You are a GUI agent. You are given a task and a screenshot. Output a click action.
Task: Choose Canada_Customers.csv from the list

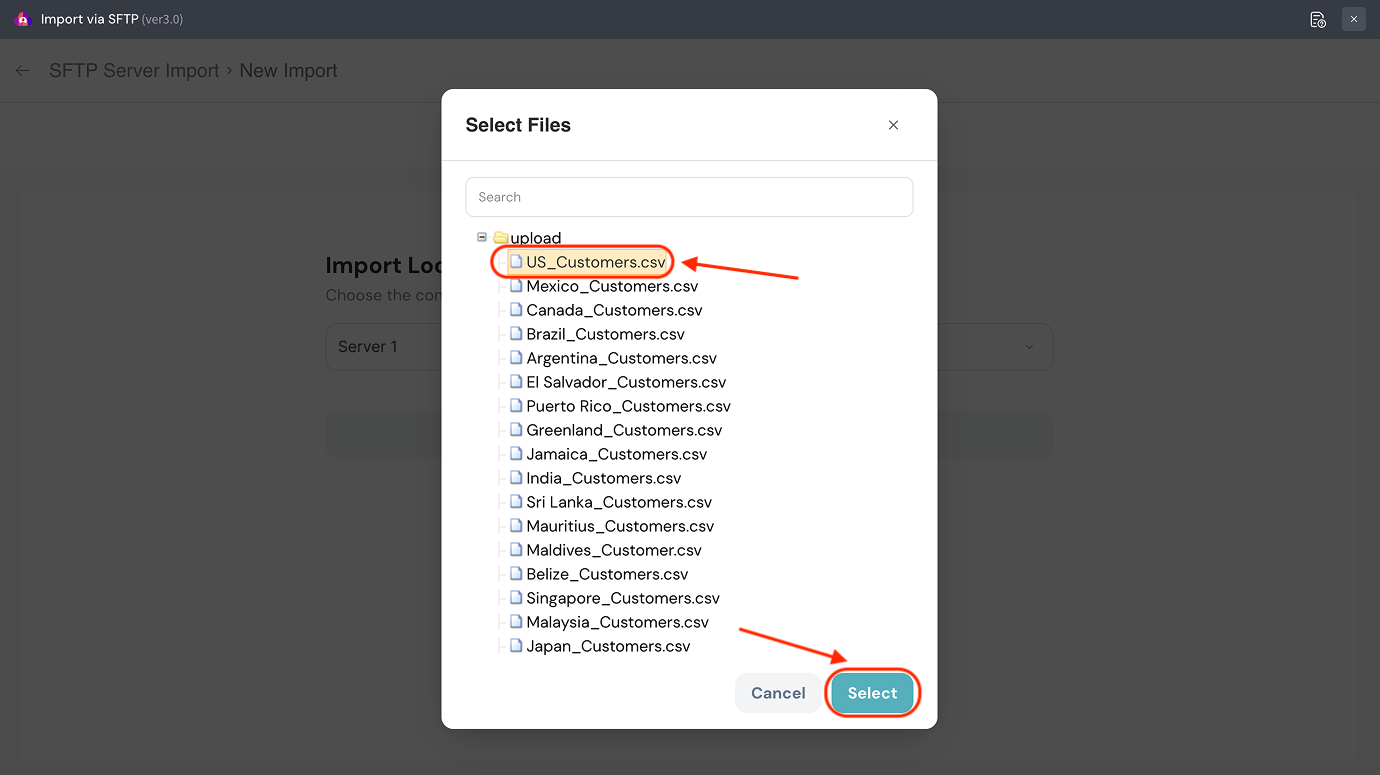pyautogui.click(x=614, y=310)
